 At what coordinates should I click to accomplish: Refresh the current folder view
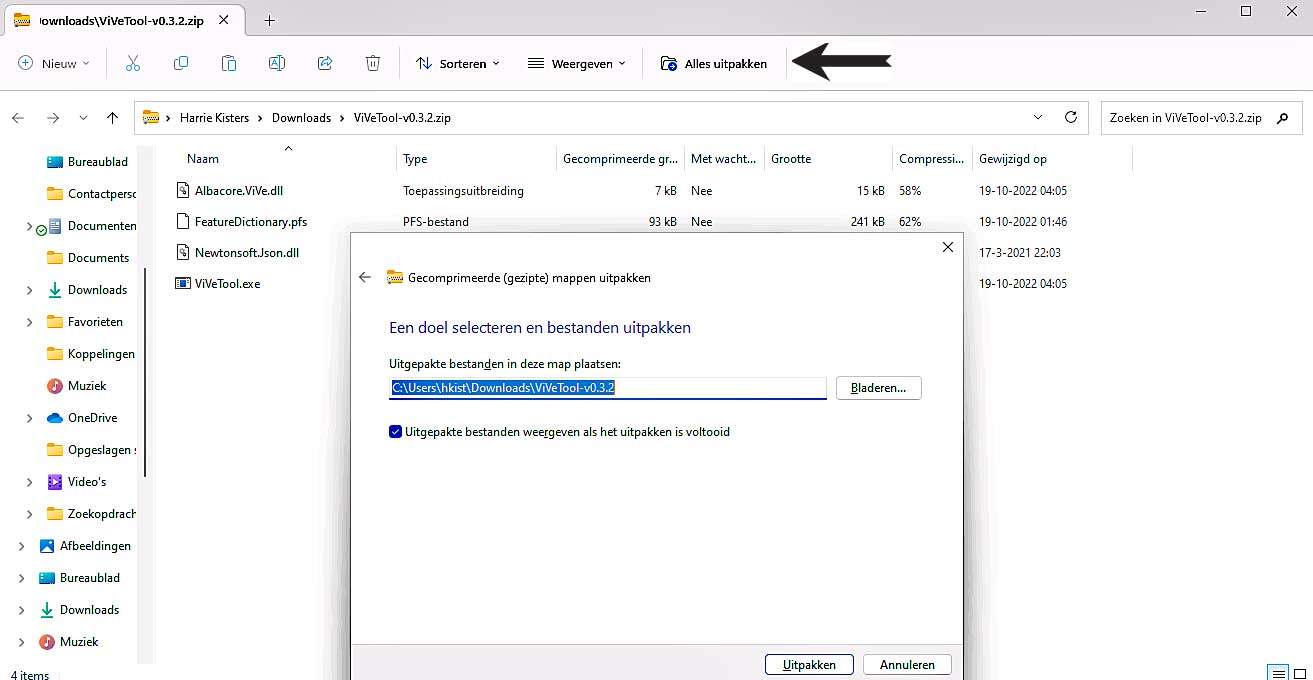point(1071,117)
